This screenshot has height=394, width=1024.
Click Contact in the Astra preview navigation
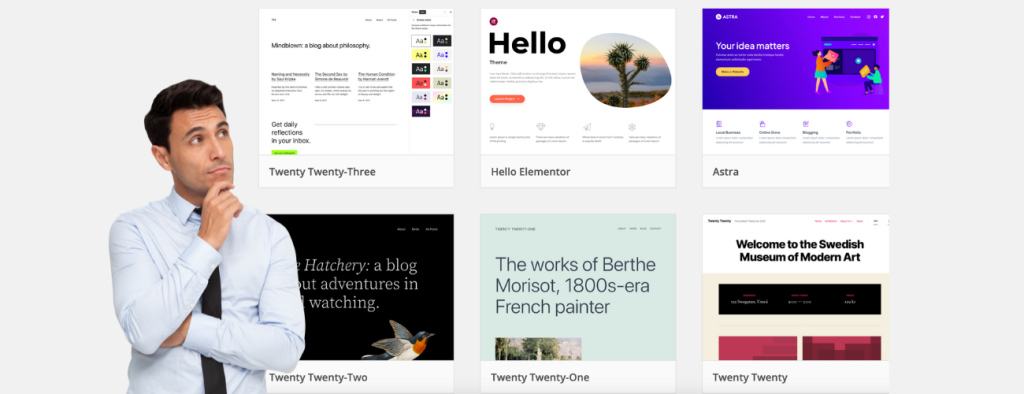[856, 16]
